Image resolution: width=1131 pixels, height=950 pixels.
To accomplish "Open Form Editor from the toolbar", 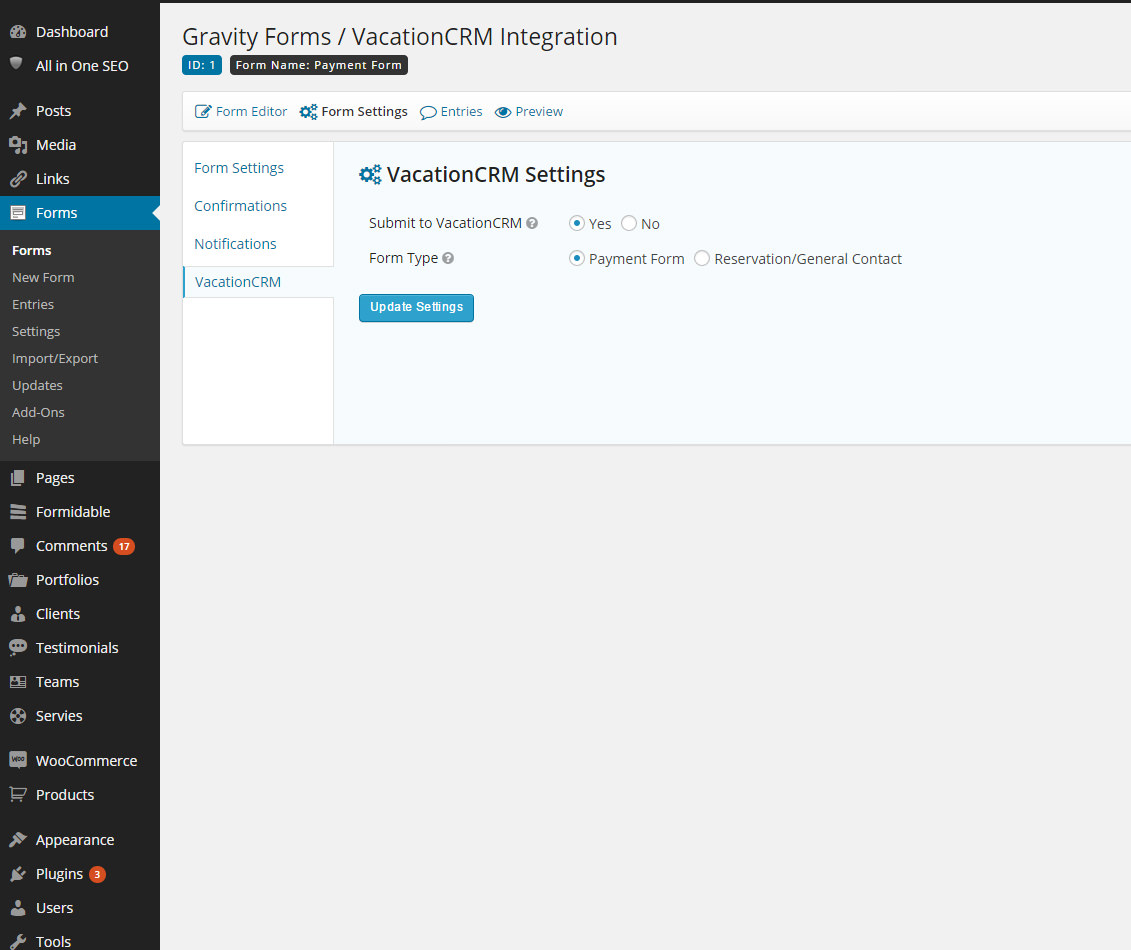I will click(x=251, y=112).
